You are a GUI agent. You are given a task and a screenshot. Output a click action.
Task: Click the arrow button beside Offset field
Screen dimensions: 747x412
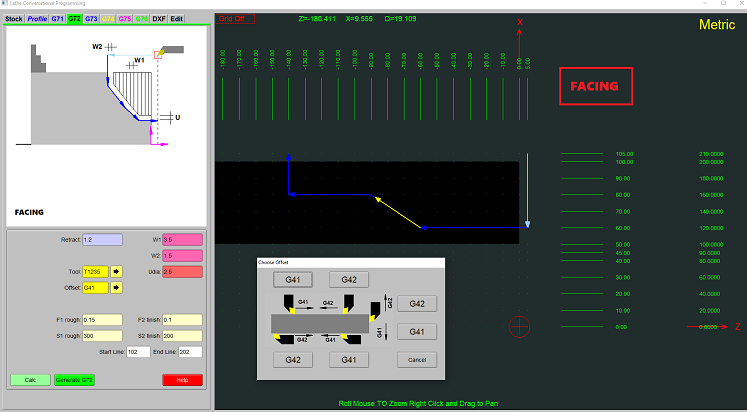click(x=116, y=288)
